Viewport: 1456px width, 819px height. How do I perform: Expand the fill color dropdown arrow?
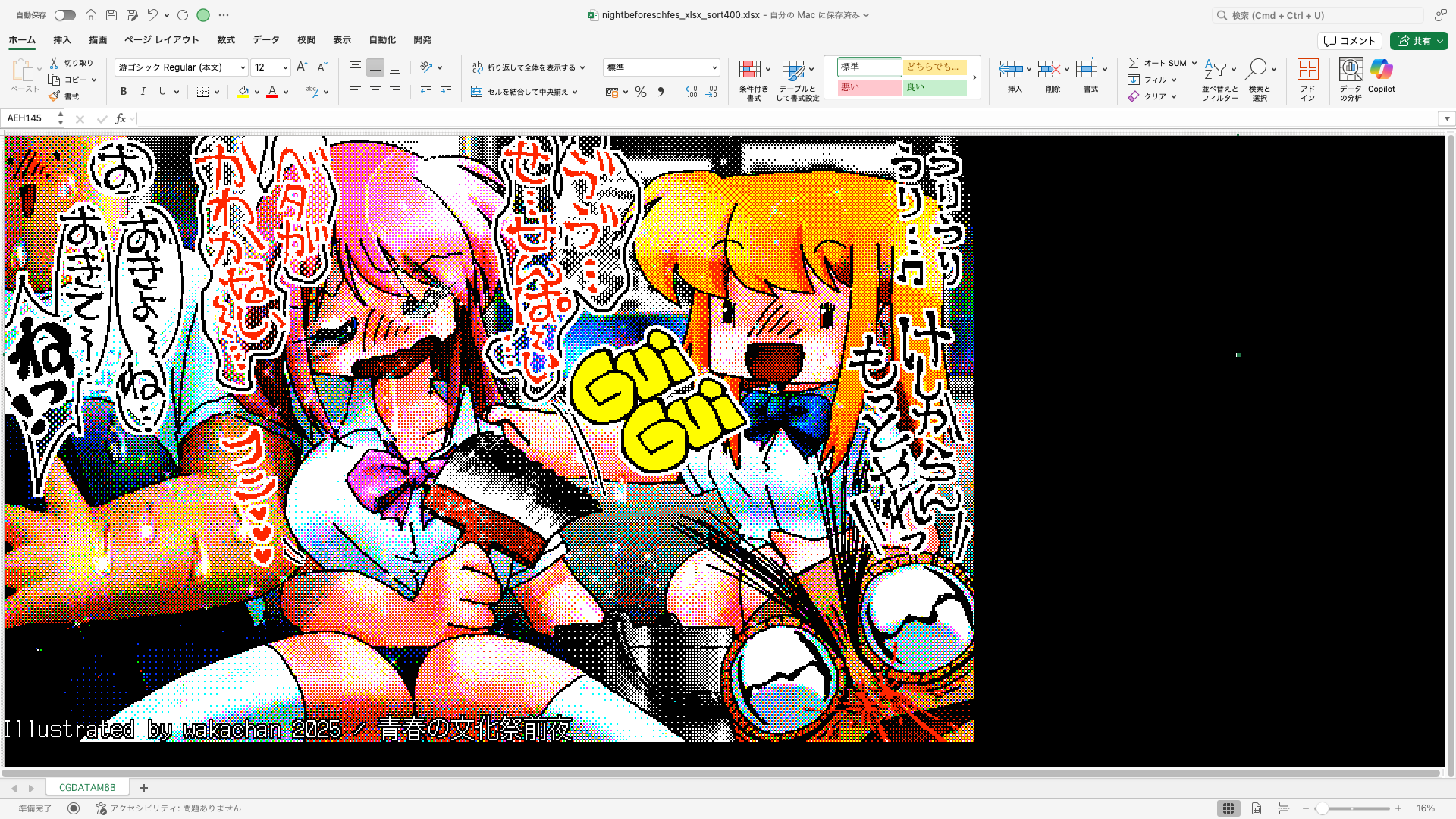[x=256, y=92]
